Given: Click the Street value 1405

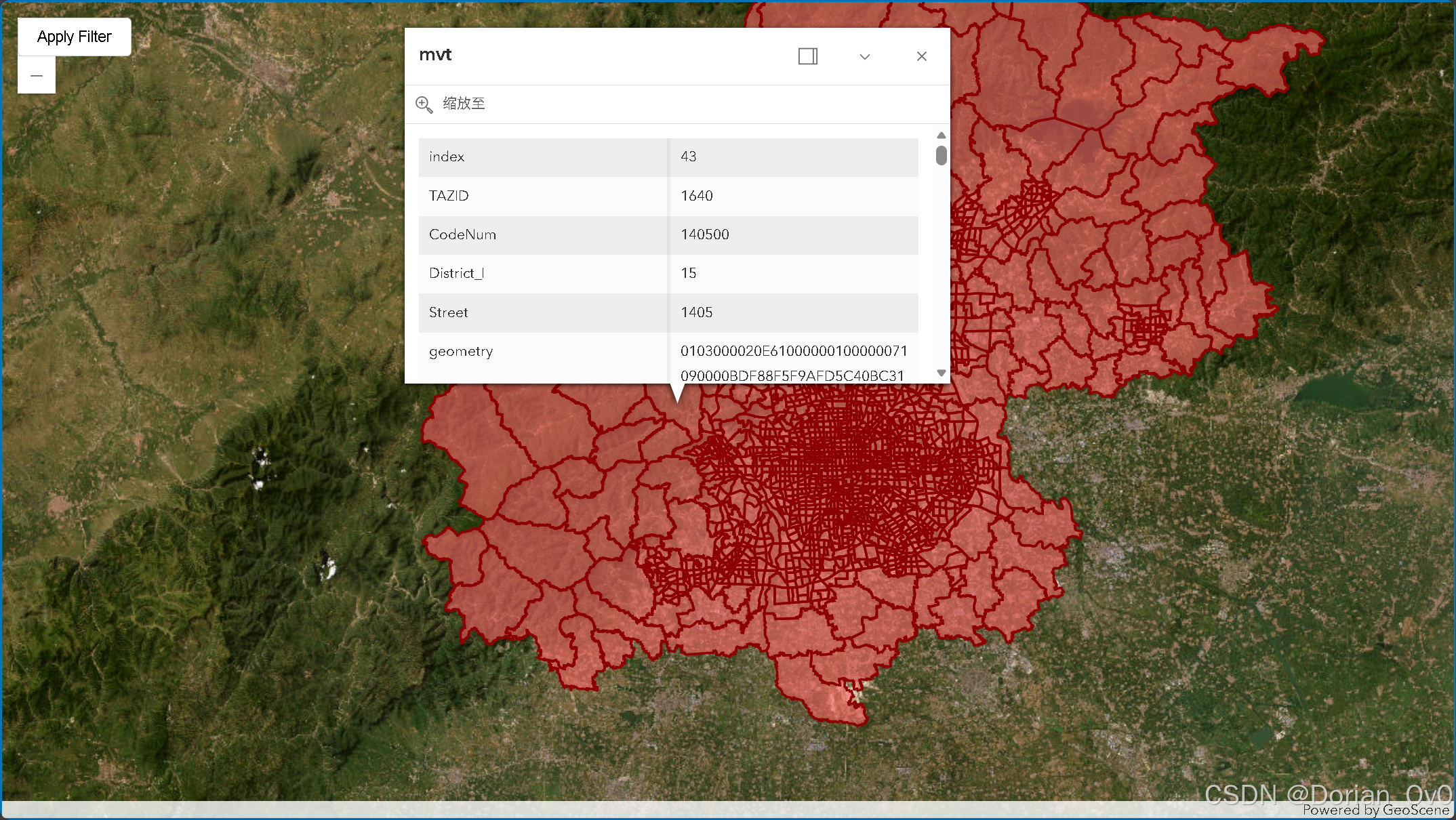Looking at the screenshot, I should click(x=697, y=312).
